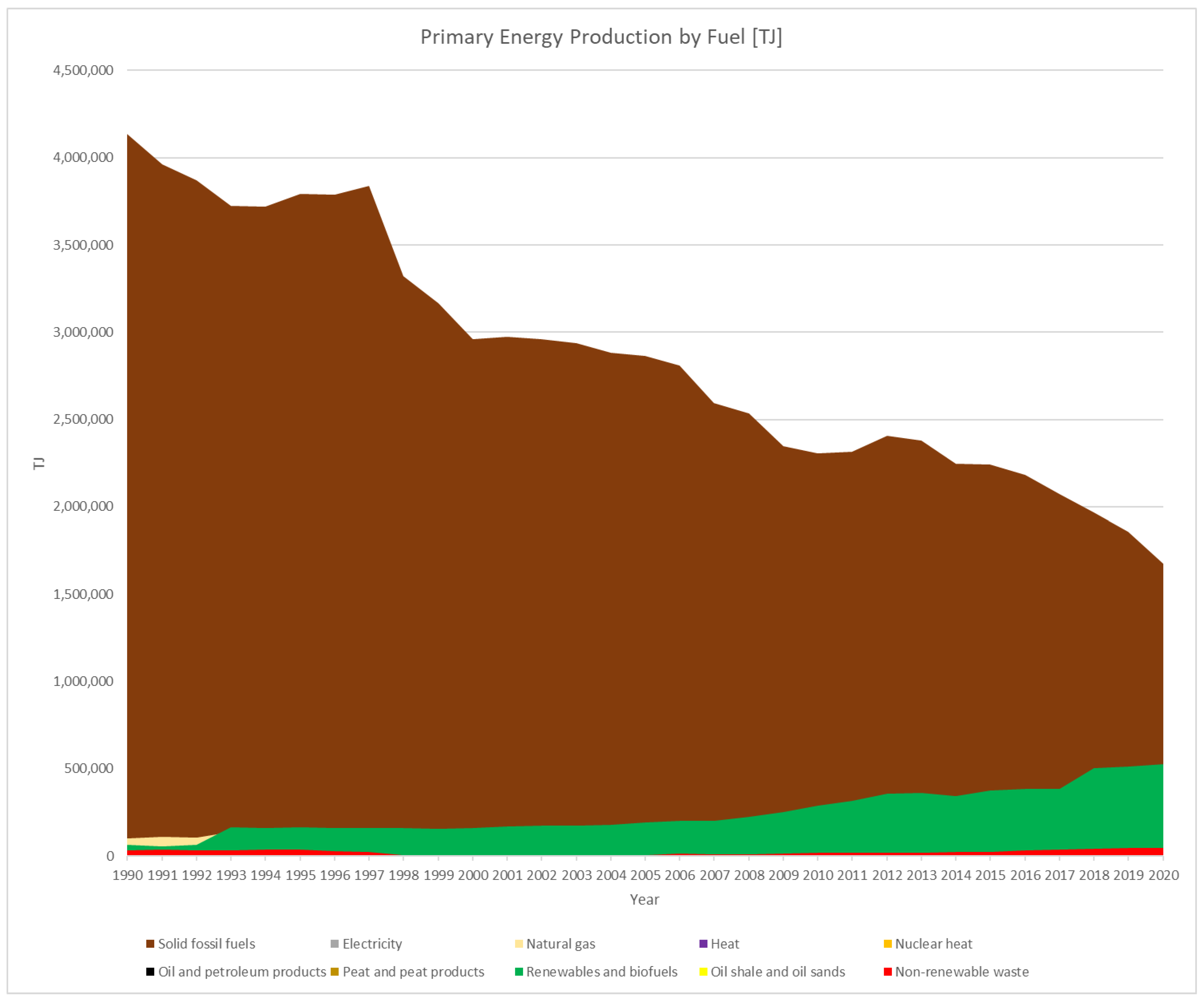Click the Solid fossil fuels legend swatch
The width and height of the screenshot is (1204, 1003).
150,944
